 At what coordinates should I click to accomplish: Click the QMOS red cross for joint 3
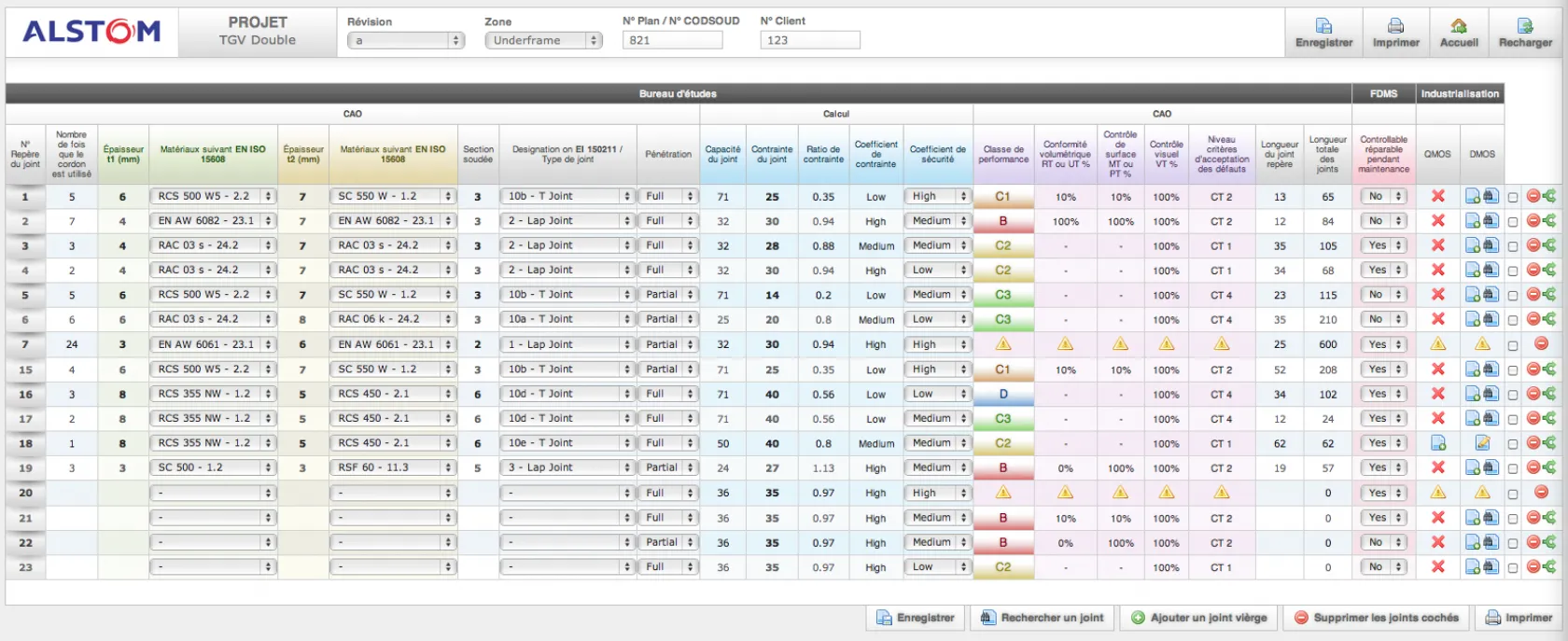point(1437,245)
